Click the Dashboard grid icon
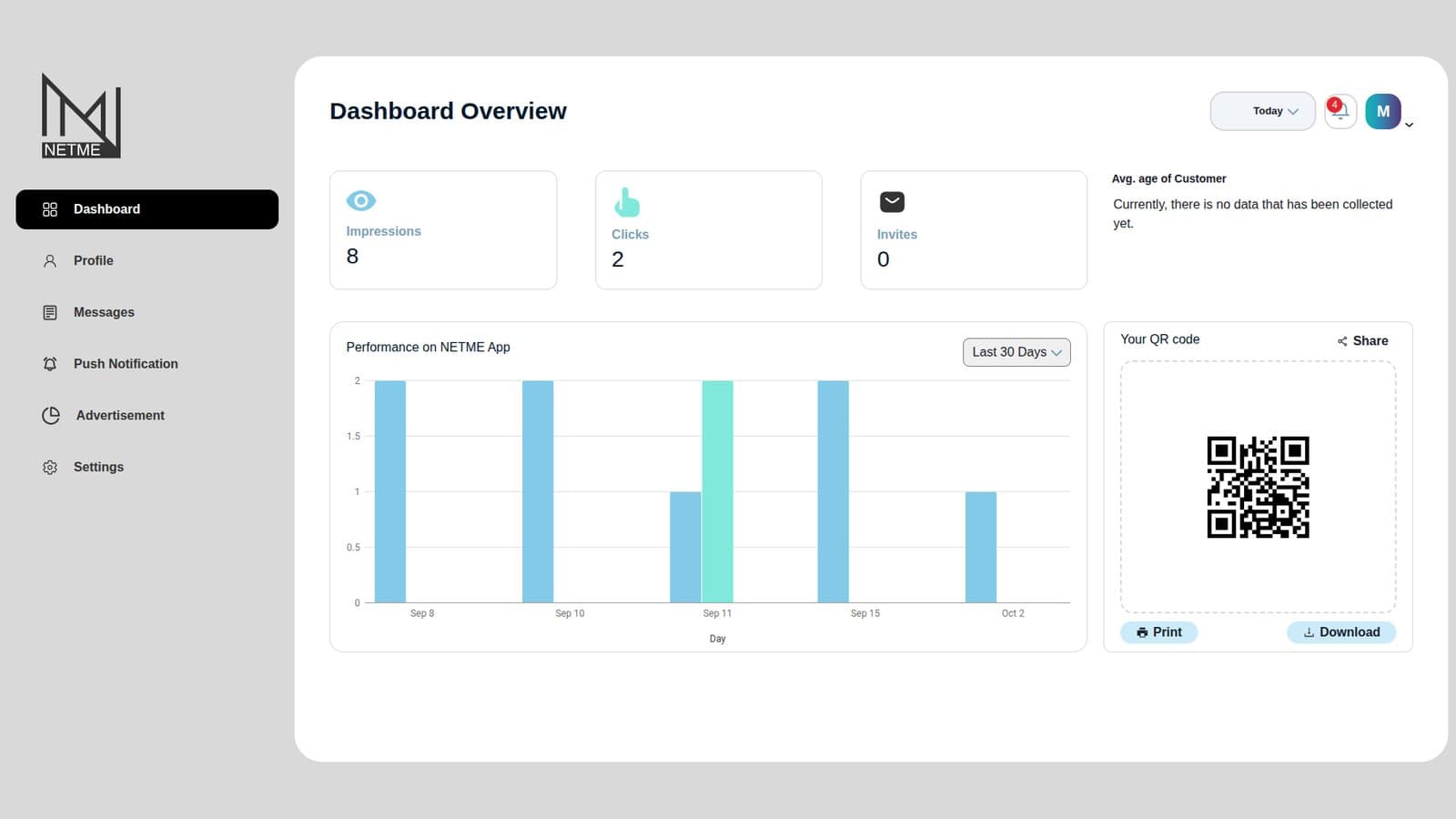 pyautogui.click(x=50, y=209)
